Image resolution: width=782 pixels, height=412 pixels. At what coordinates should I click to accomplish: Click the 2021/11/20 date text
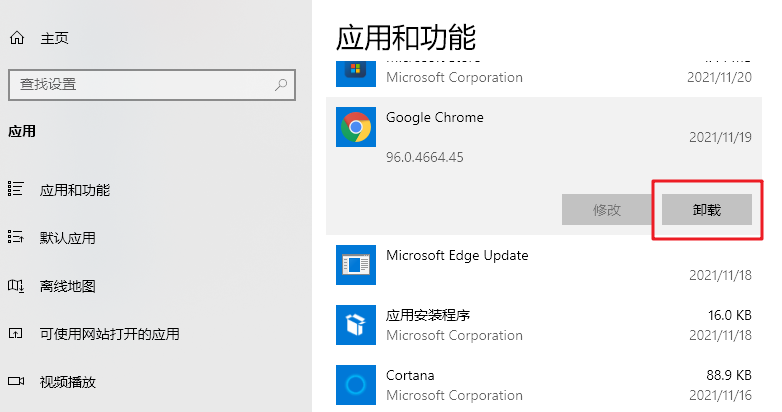coord(719,77)
